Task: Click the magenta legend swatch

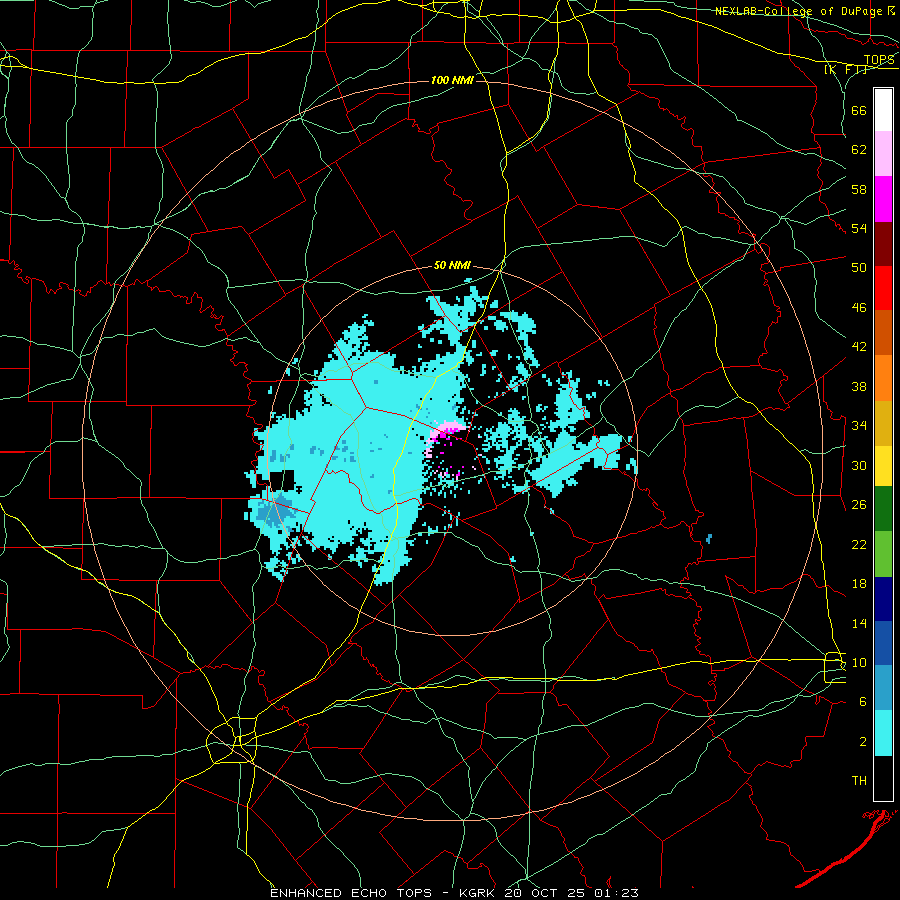Action: click(x=883, y=199)
